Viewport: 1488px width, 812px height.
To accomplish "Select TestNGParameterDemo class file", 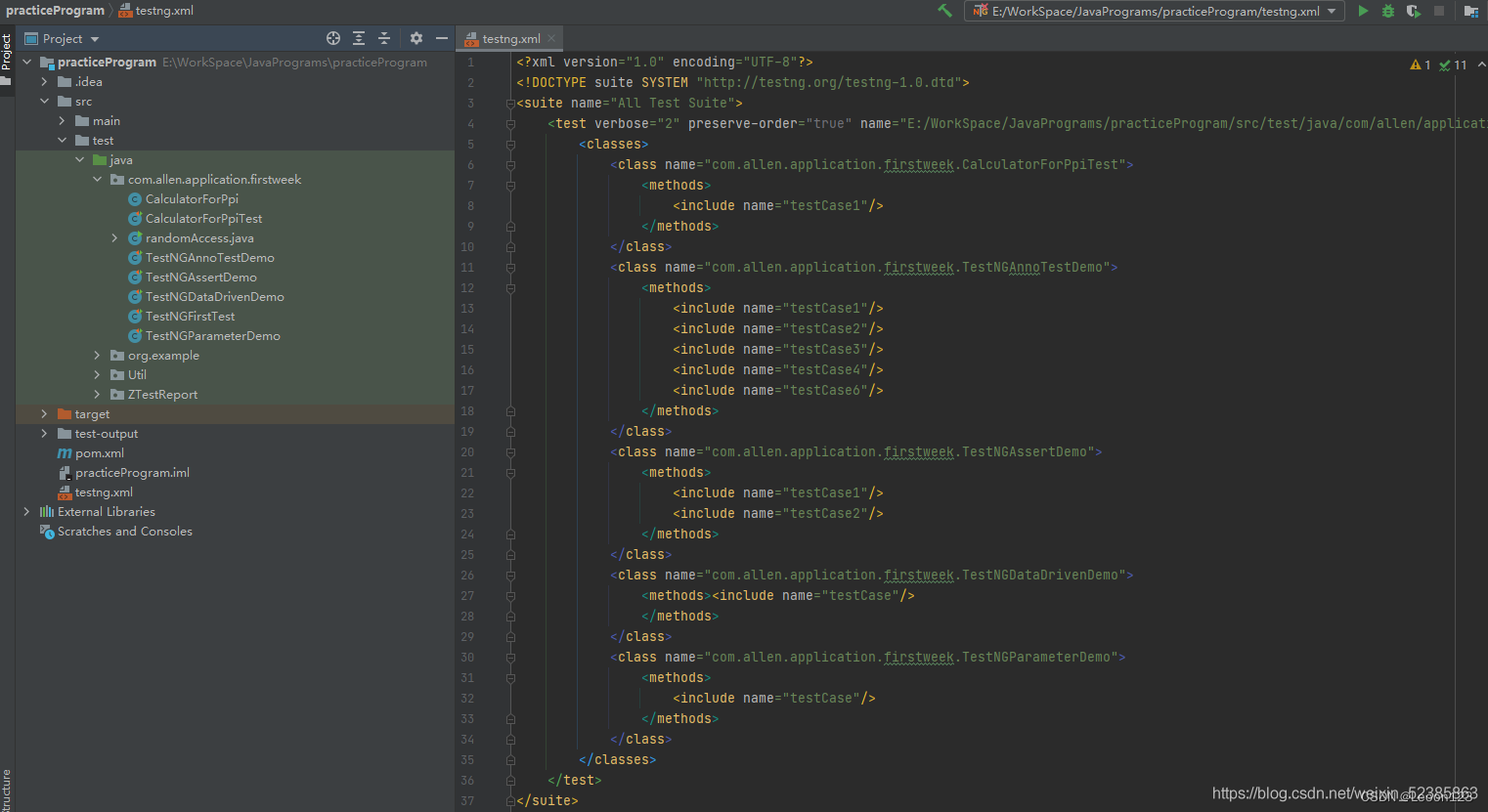I will coord(212,335).
